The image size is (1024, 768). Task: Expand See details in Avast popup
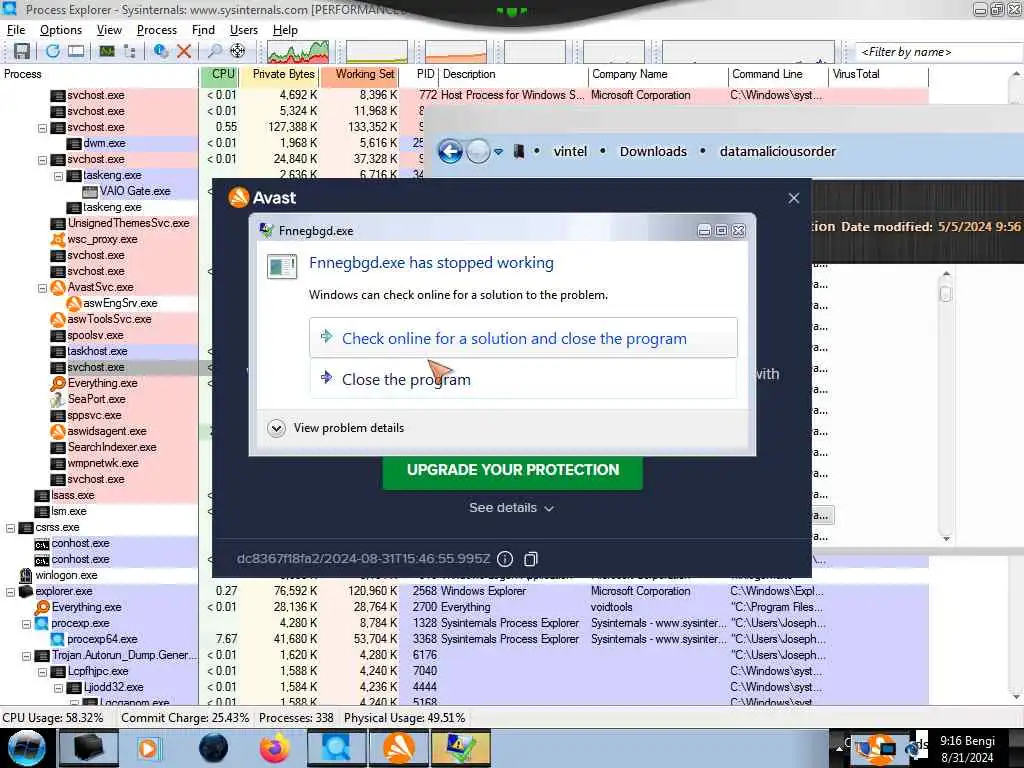click(x=511, y=508)
